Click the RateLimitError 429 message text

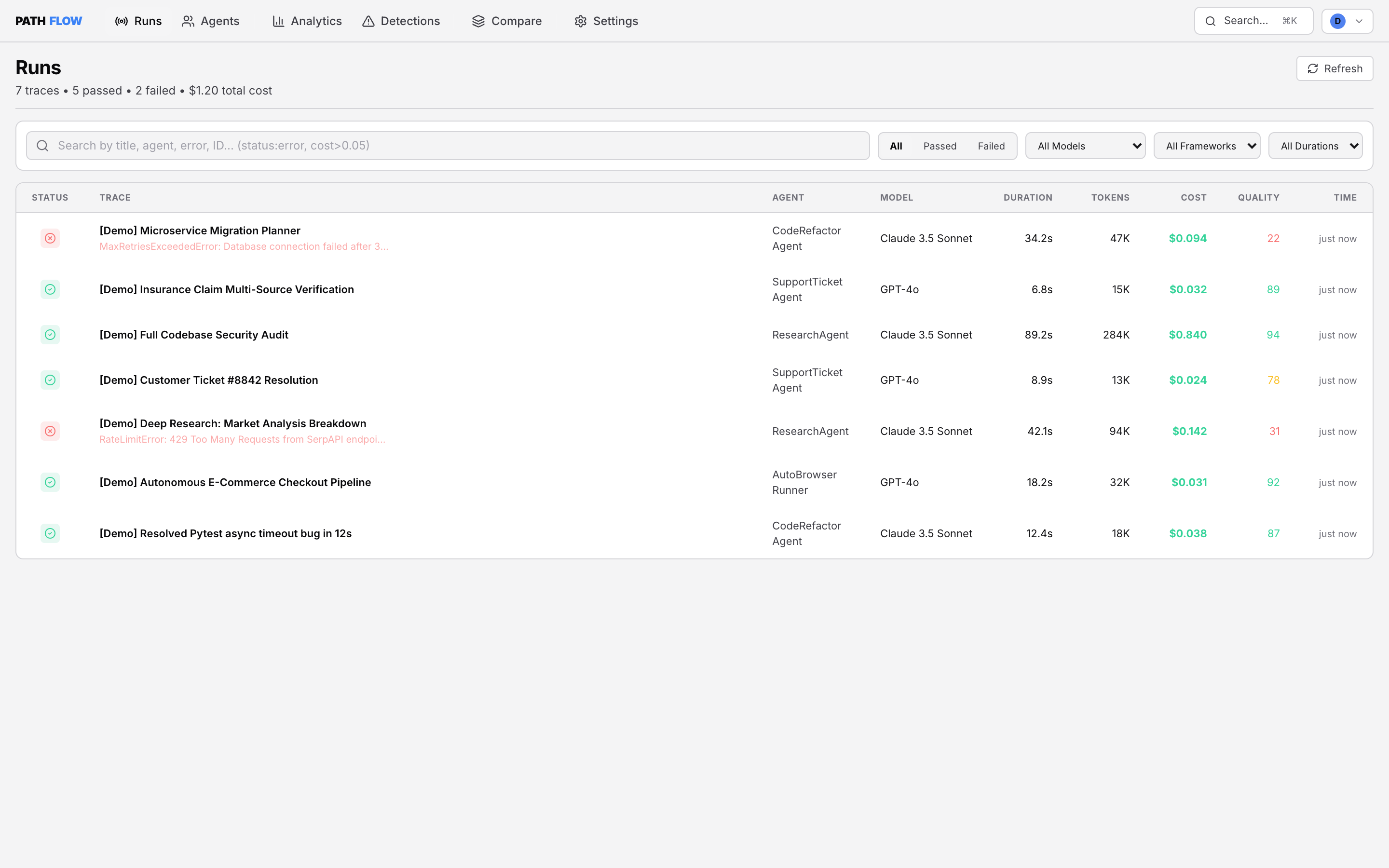pos(242,440)
